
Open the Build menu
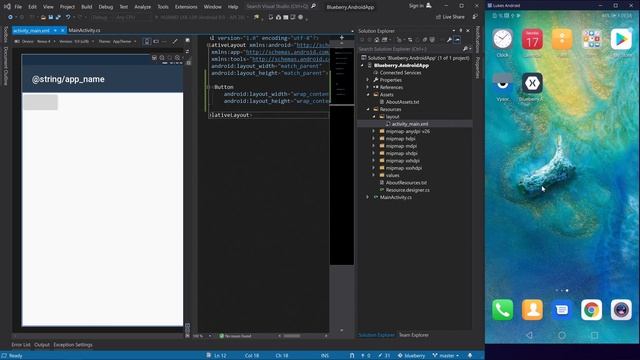pyautogui.click(x=86, y=7)
